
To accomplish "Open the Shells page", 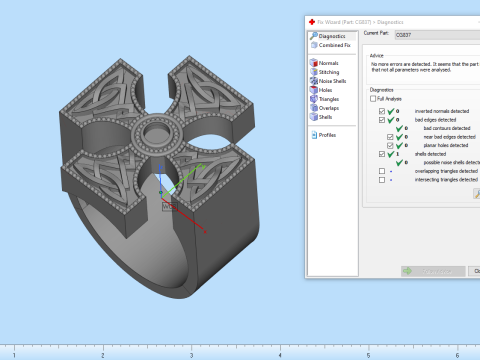I will [x=325, y=117].
